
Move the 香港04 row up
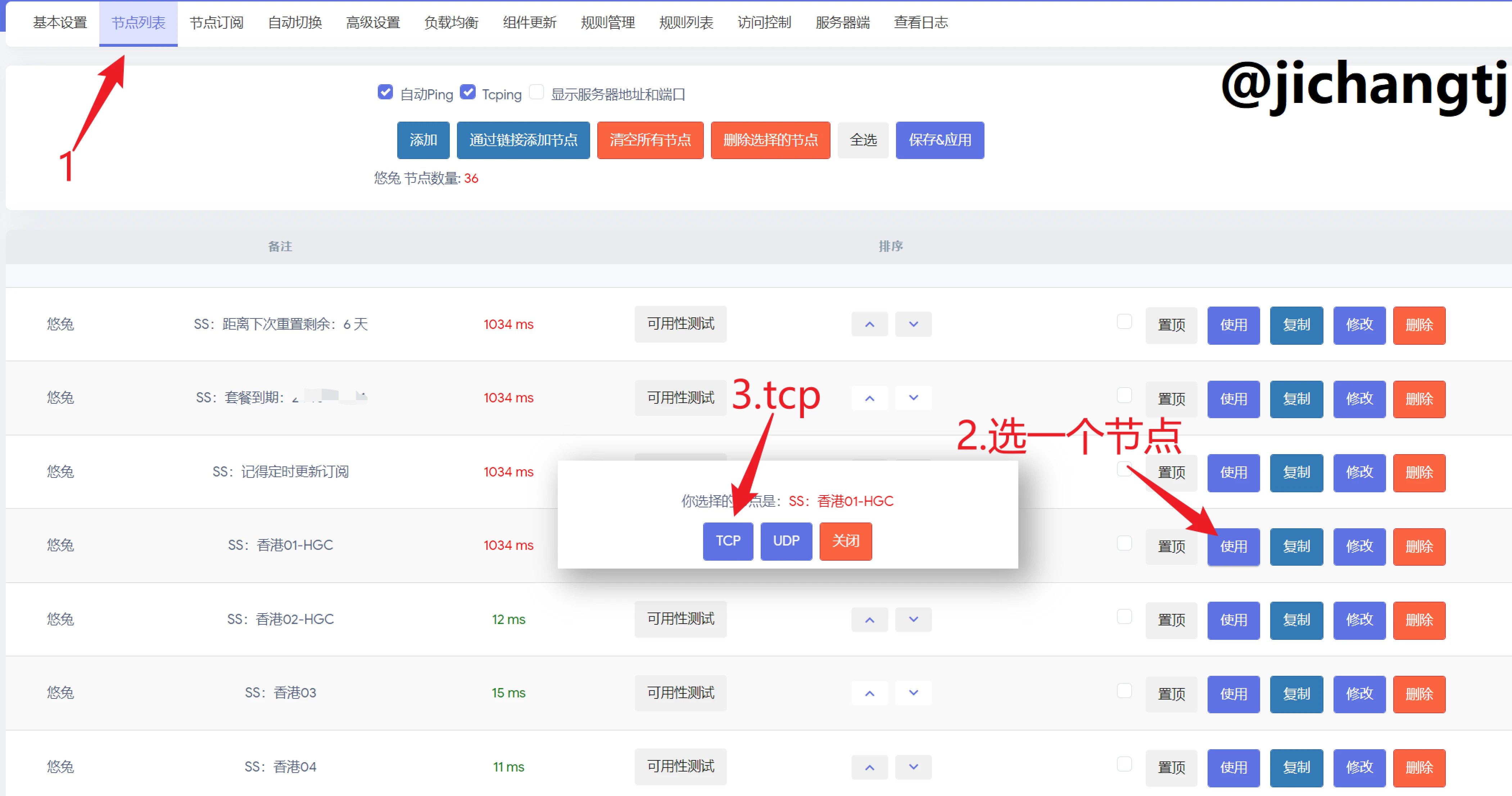(x=869, y=767)
